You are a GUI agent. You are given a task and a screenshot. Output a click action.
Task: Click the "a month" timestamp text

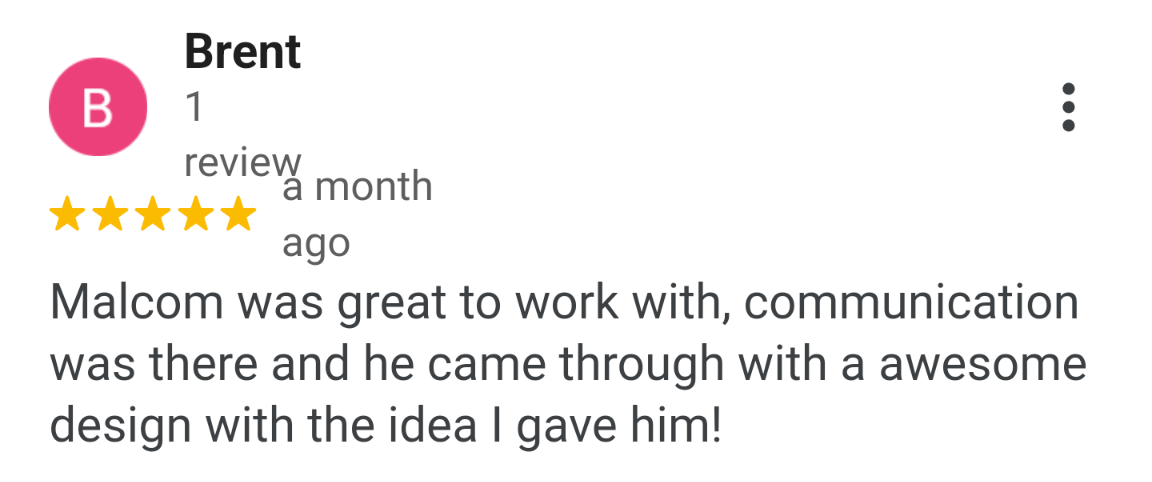pos(357,187)
